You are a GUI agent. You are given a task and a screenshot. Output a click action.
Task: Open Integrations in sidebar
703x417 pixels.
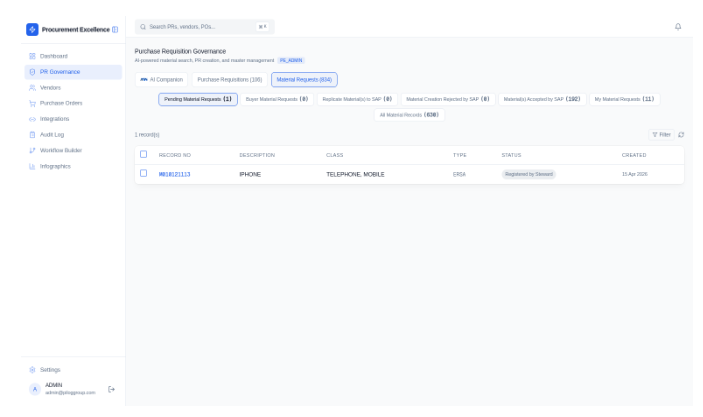pyautogui.click(x=73, y=119)
